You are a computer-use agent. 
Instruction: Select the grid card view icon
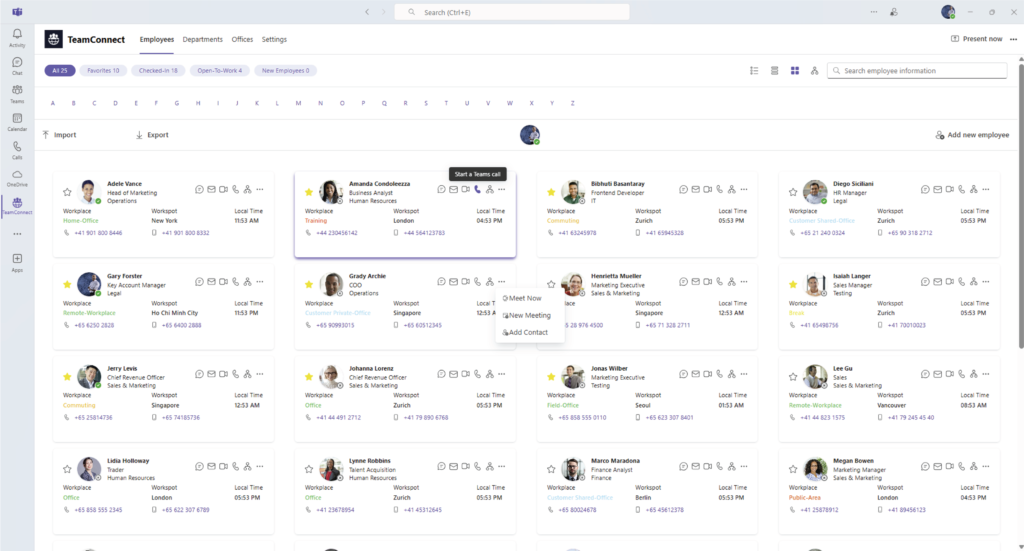coord(795,71)
